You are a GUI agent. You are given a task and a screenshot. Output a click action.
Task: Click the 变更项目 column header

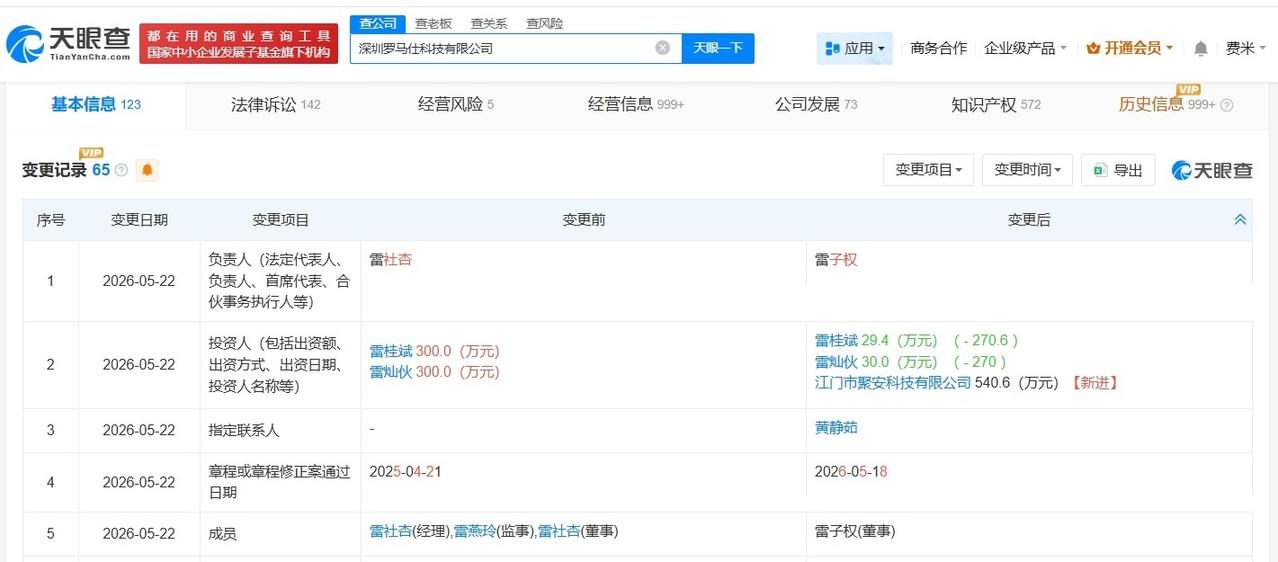(281, 220)
